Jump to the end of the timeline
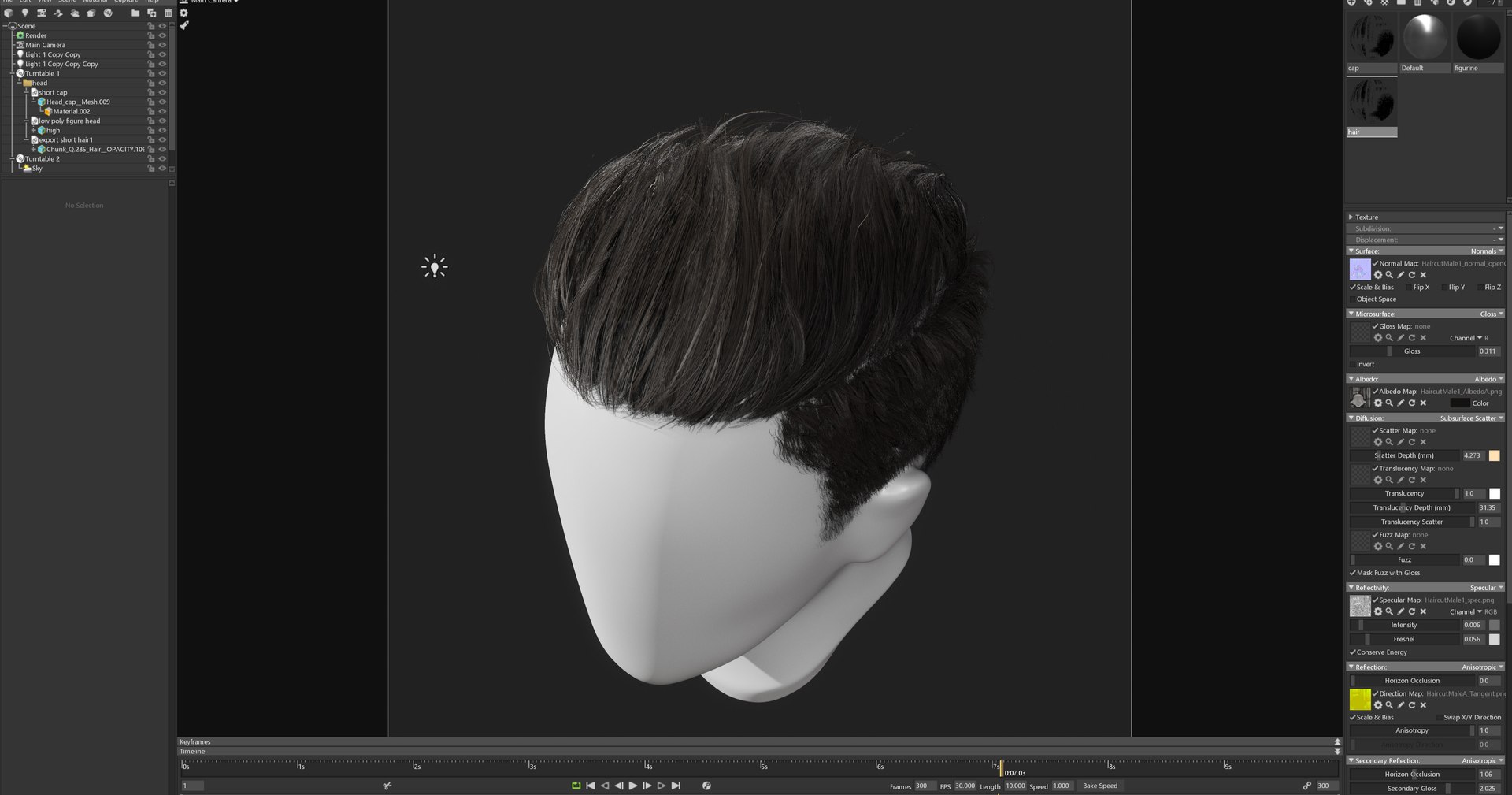The height and width of the screenshot is (795, 1512). click(x=676, y=786)
